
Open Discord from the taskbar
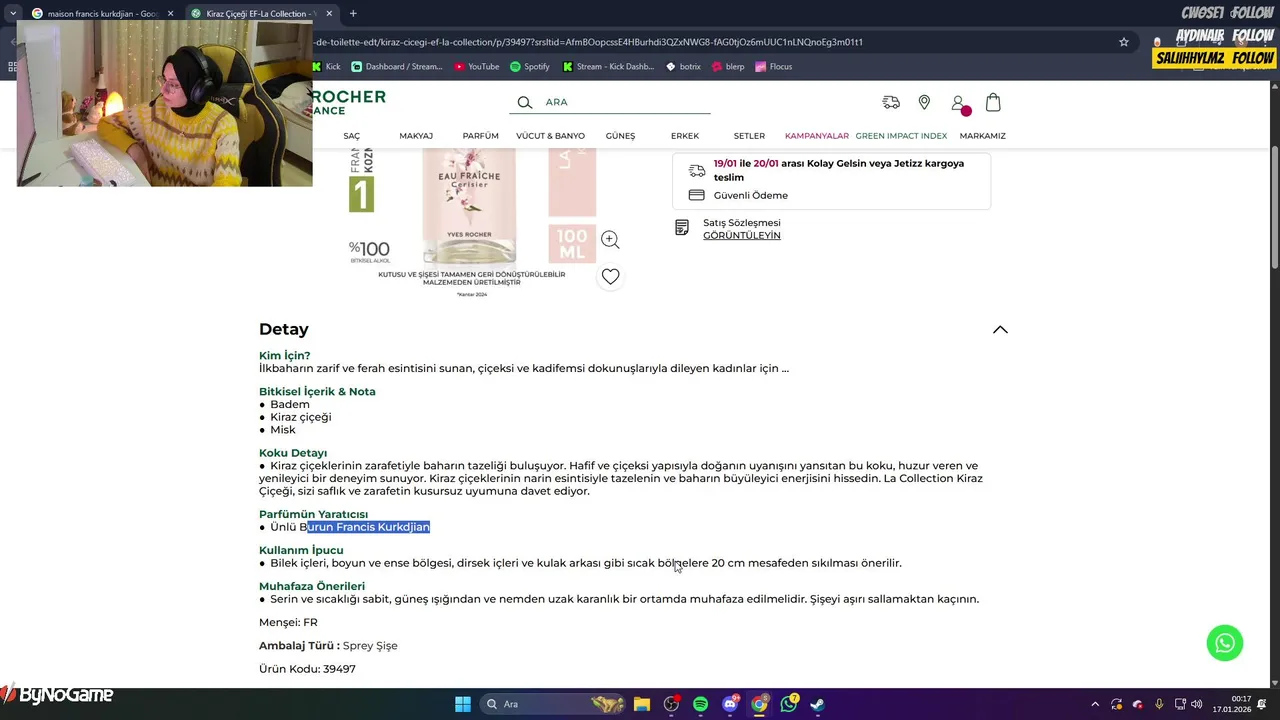[730, 704]
